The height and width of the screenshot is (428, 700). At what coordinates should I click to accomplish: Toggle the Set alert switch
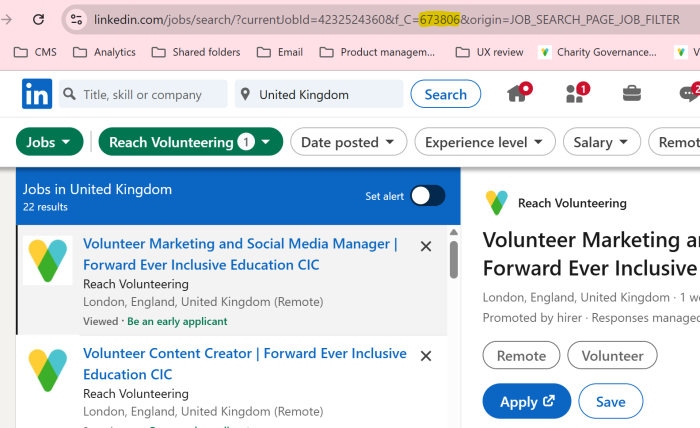tap(428, 196)
